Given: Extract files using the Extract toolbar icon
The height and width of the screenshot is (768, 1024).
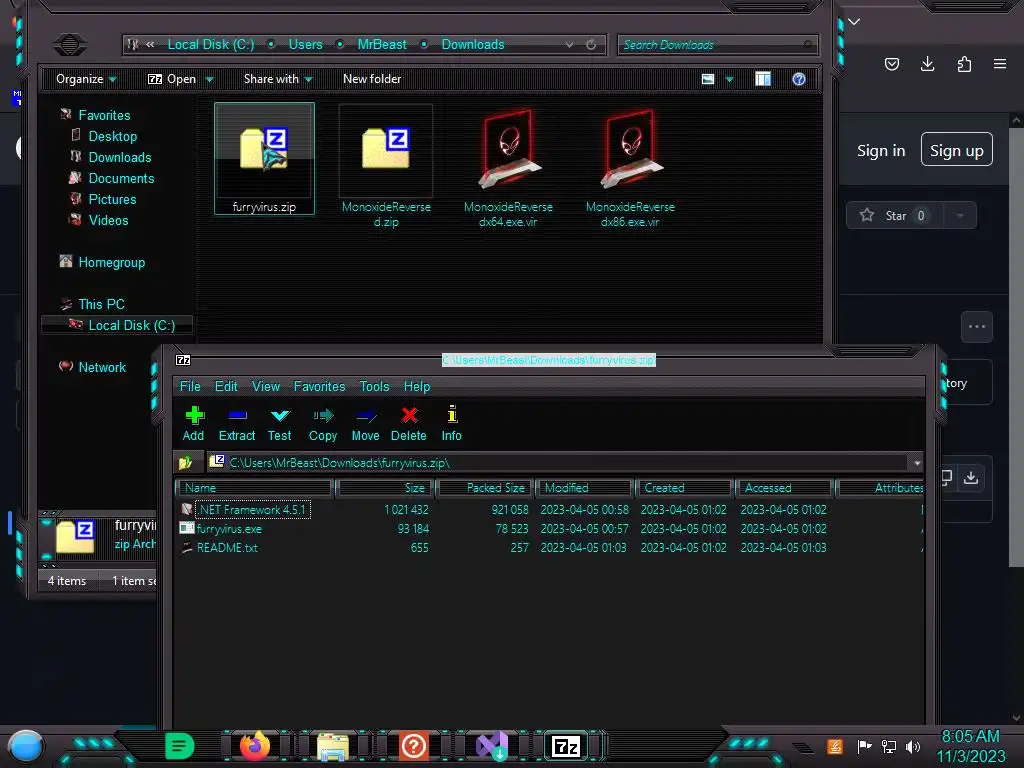Looking at the screenshot, I should pos(236,424).
